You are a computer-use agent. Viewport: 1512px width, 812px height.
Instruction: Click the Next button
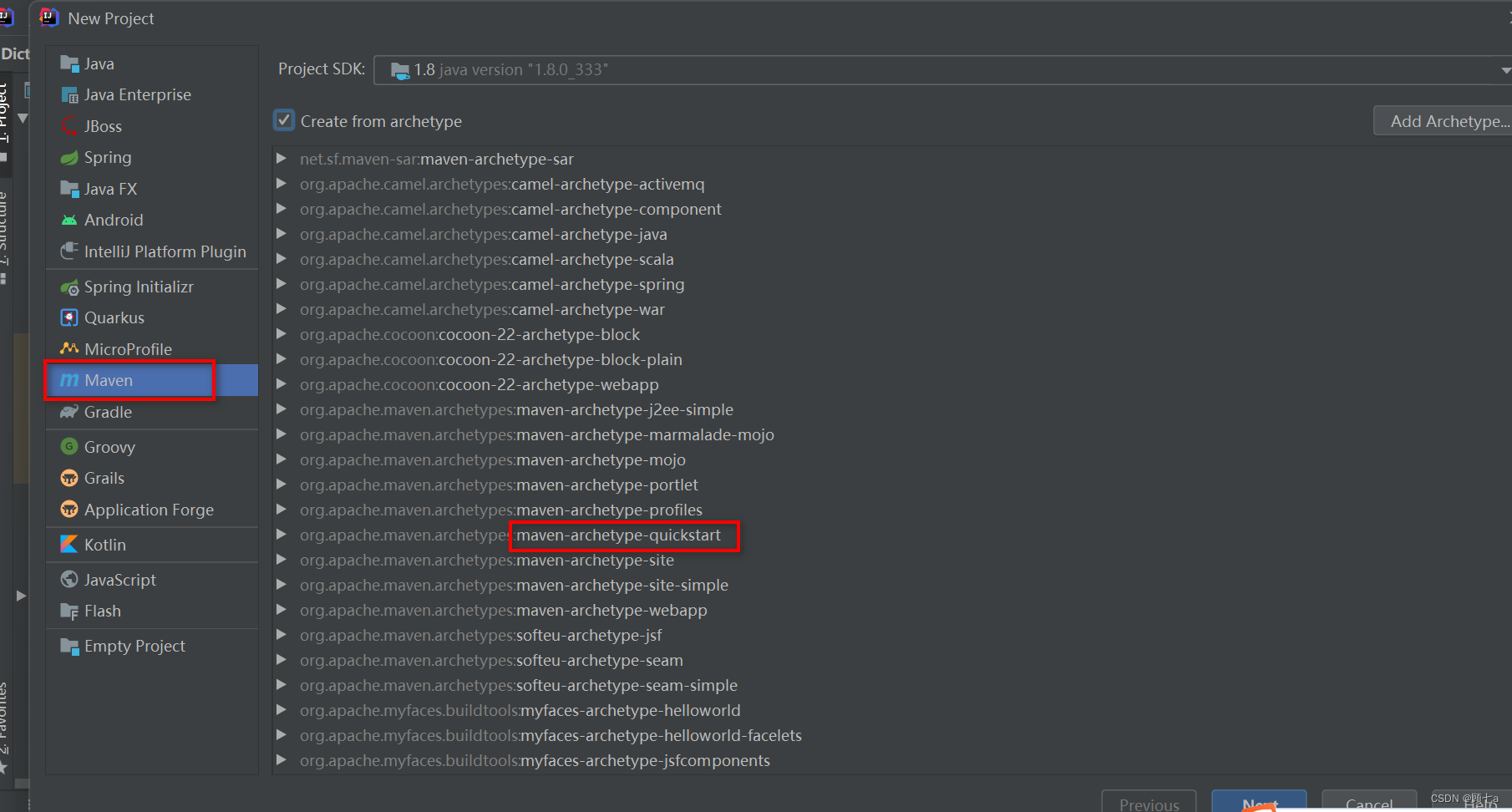point(1259,802)
